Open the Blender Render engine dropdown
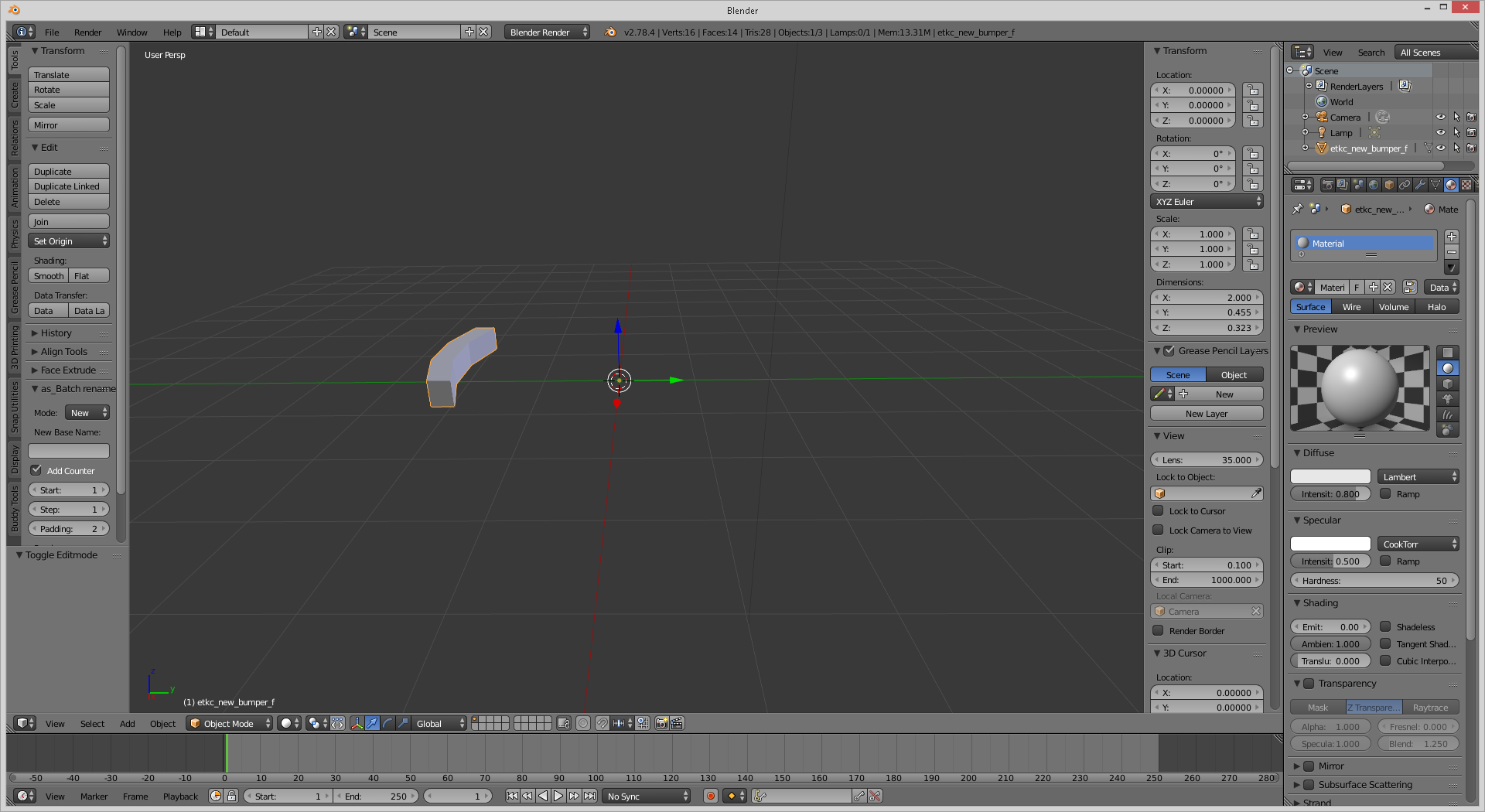The height and width of the screenshot is (812, 1485). coord(548,32)
